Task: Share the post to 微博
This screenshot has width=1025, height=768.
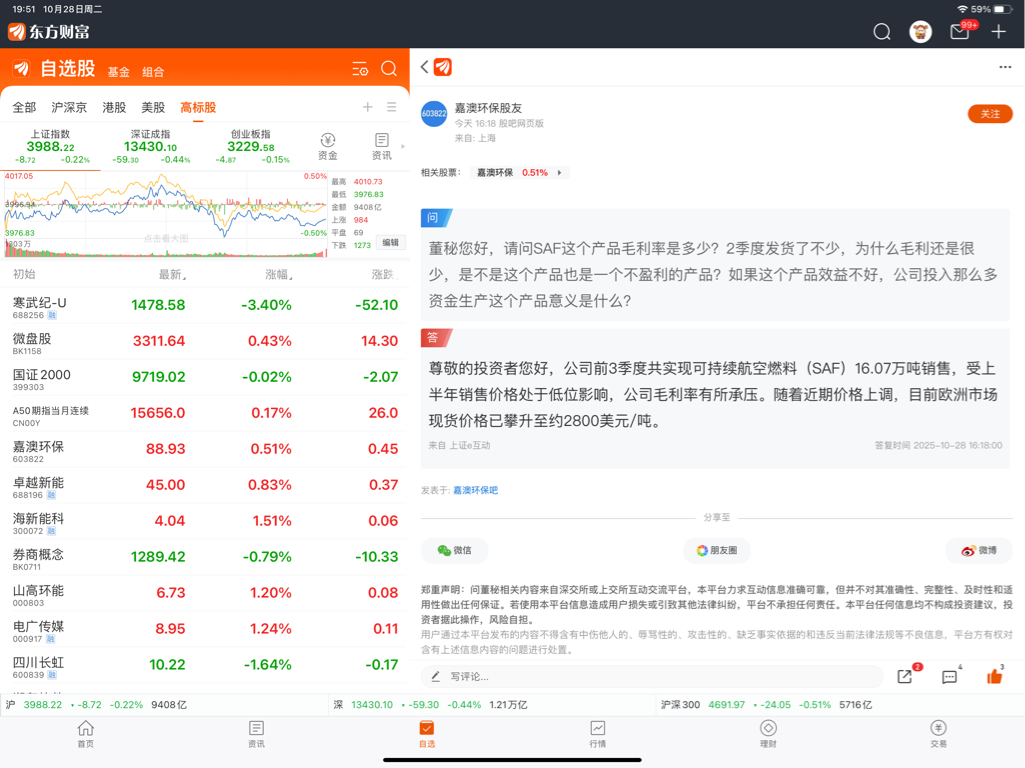Action: coord(979,550)
